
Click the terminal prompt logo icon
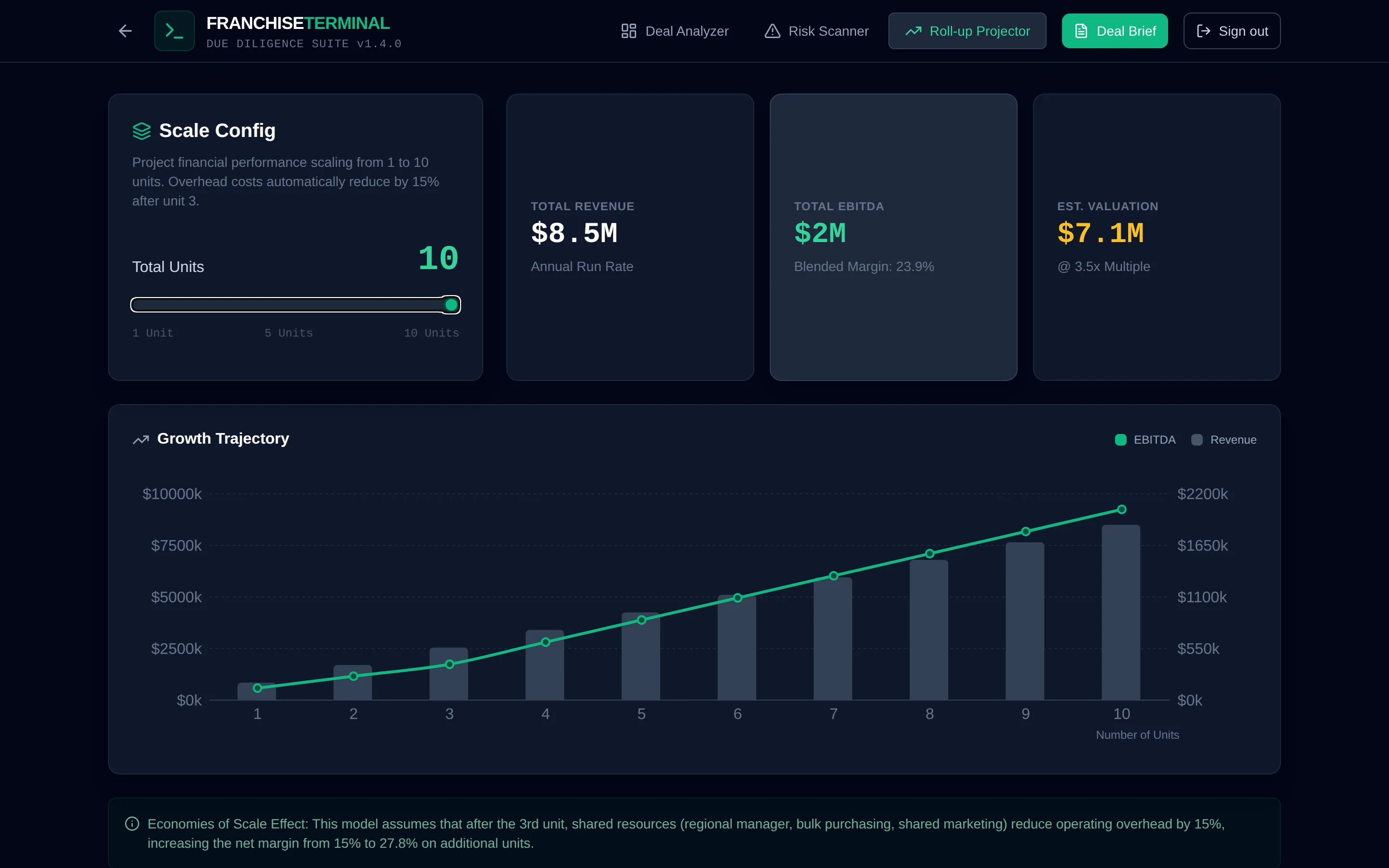(x=174, y=31)
